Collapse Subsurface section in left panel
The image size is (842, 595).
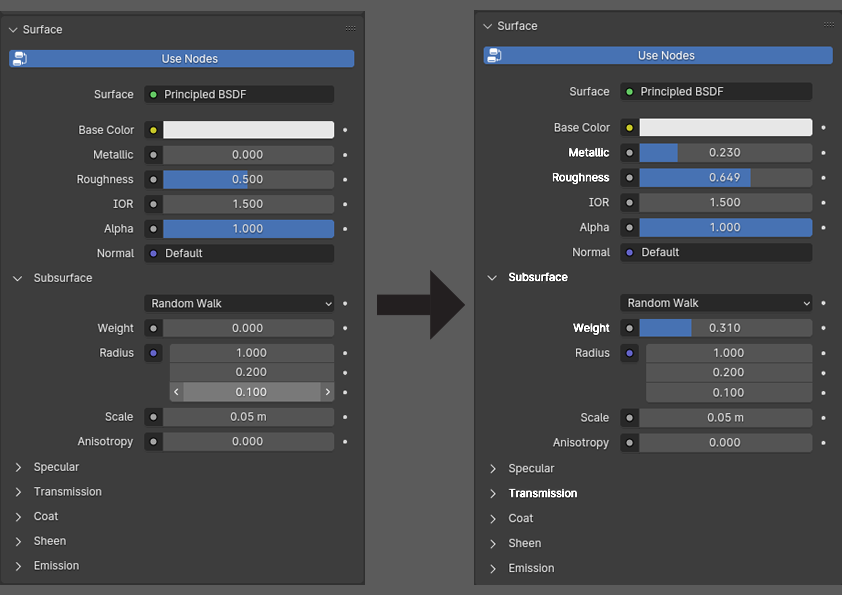tap(18, 278)
